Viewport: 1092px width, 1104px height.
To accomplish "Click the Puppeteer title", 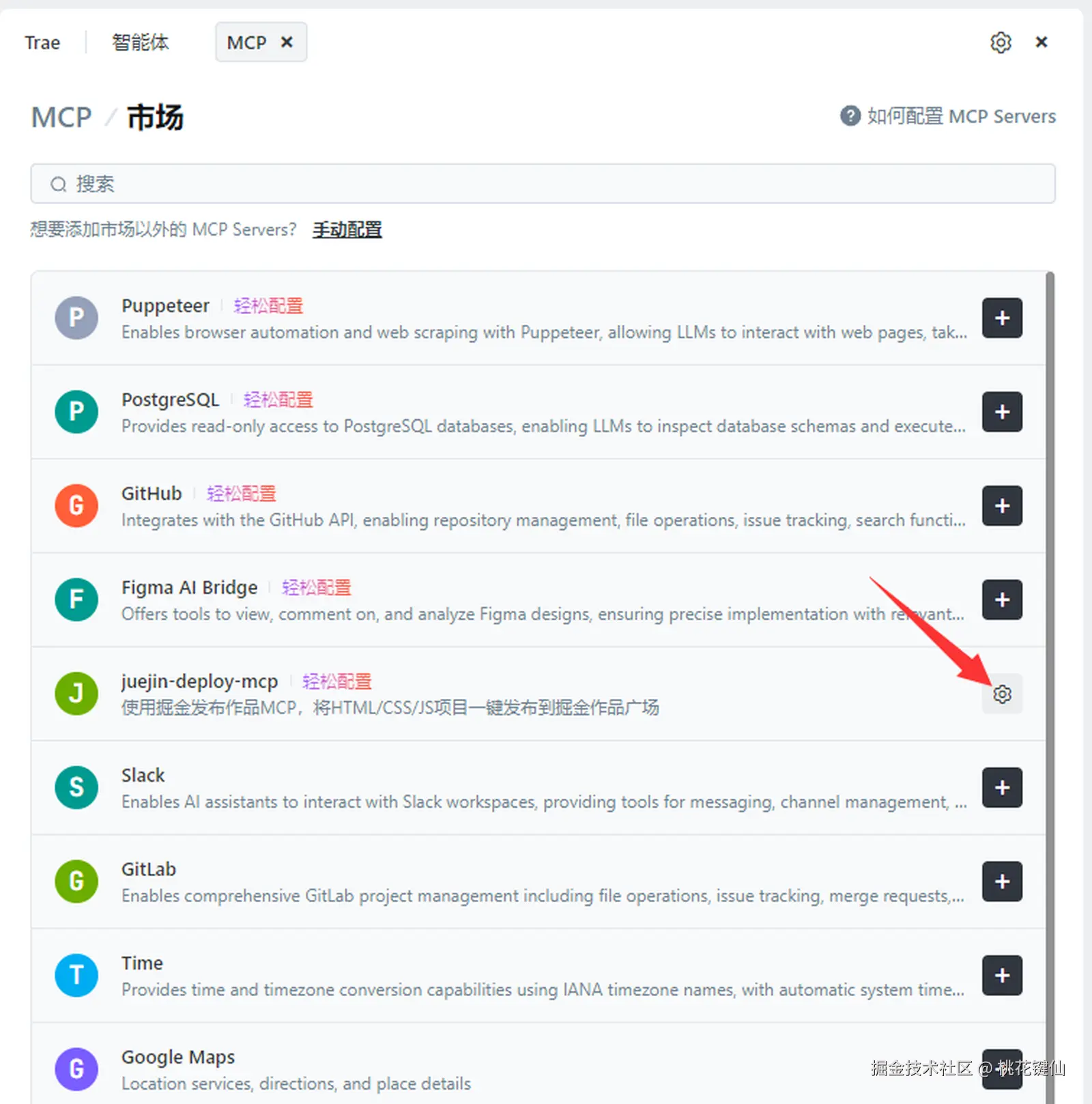I will click(165, 305).
